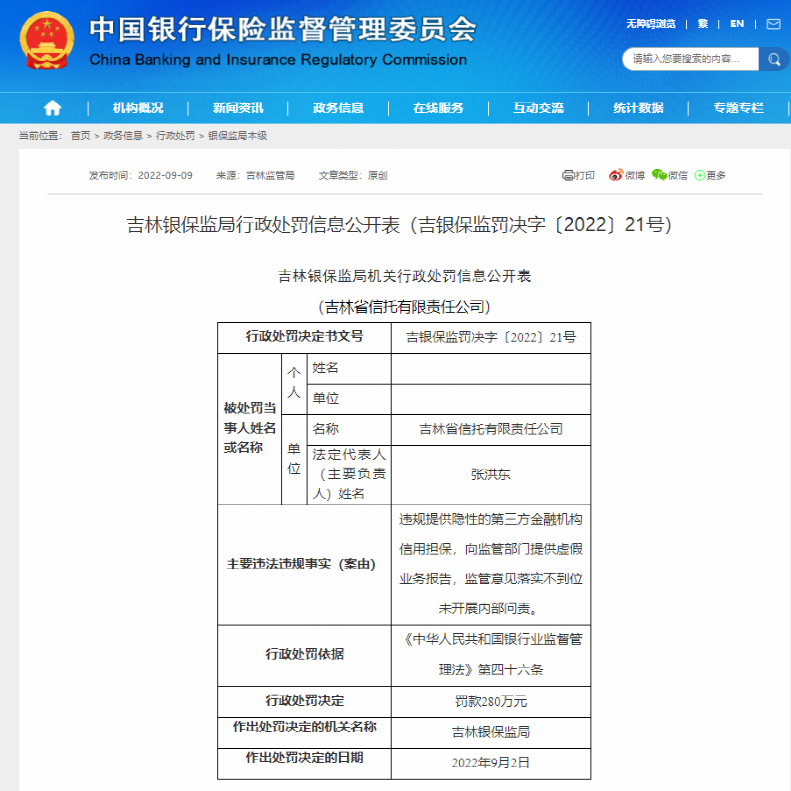The height and width of the screenshot is (791, 791).
Task: Open the 互动交流 menu item
Action: coord(538,108)
